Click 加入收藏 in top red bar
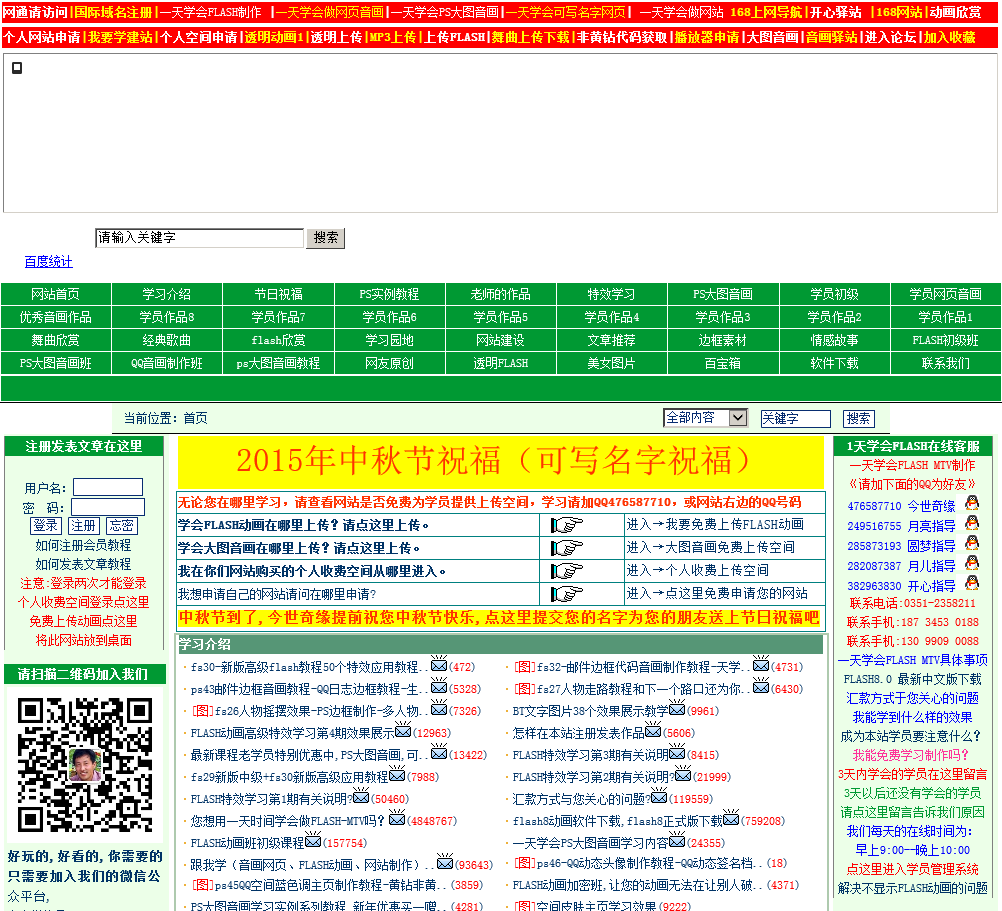Image resolution: width=1002 pixels, height=911 pixels. tap(950, 37)
